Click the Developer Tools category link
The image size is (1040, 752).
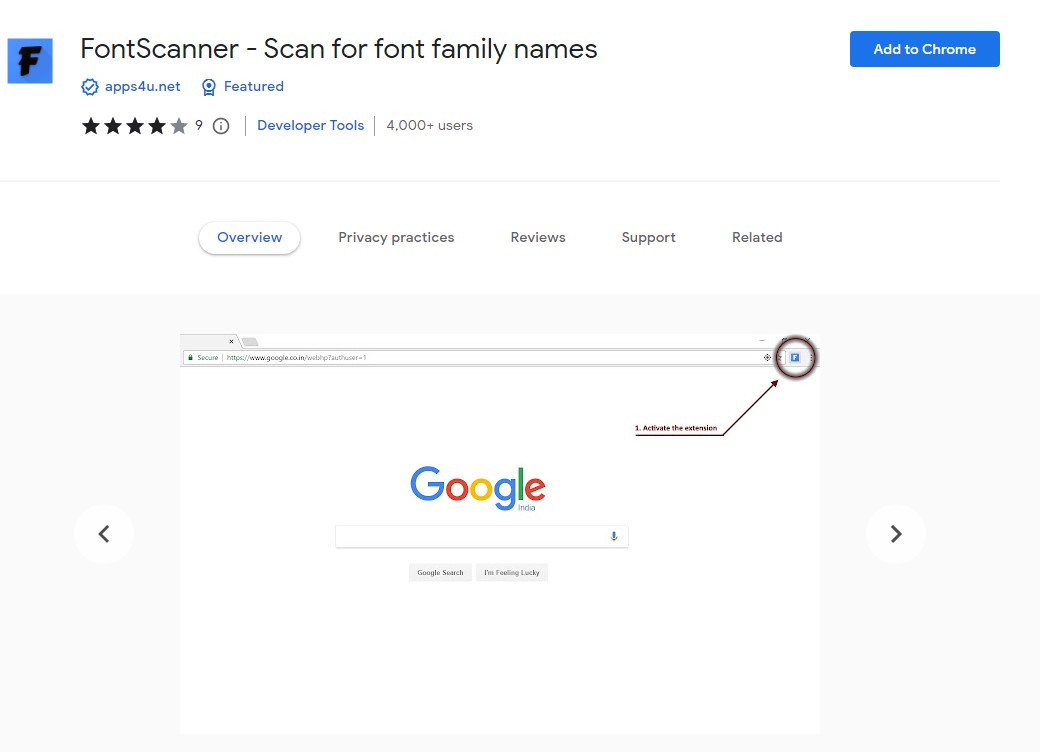point(310,125)
